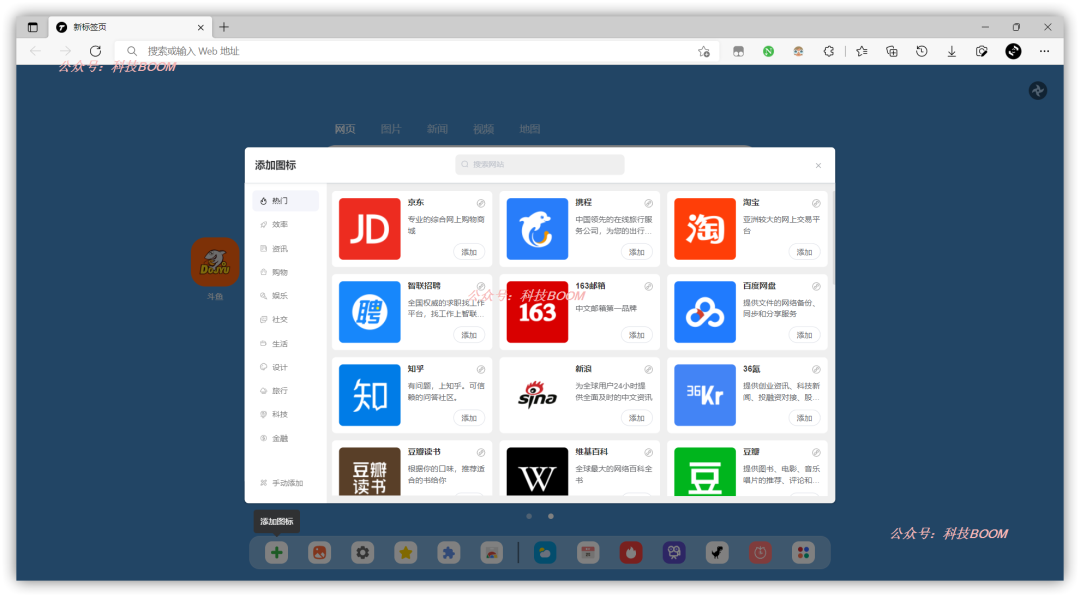Viewport: 1080px width, 597px height.
Task: Open the red timer clock dock icon
Action: pyautogui.click(x=760, y=552)
